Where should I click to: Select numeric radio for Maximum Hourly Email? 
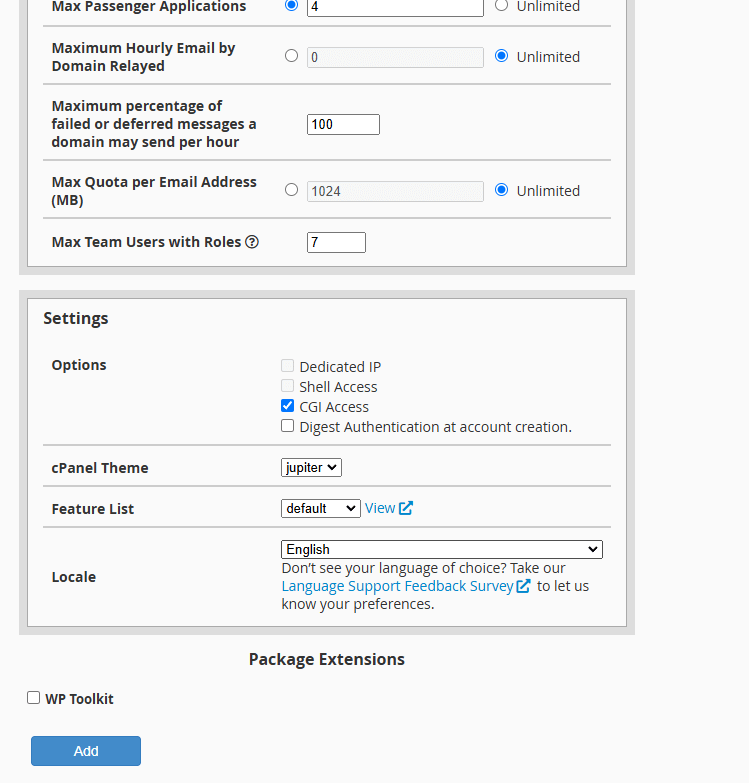(x=292, y=55)
